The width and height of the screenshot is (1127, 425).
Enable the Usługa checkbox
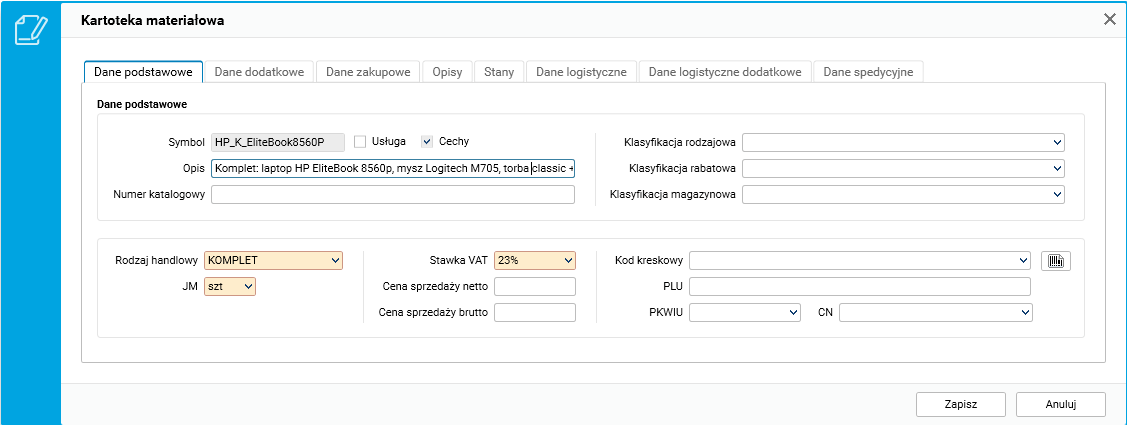point(361,142)
